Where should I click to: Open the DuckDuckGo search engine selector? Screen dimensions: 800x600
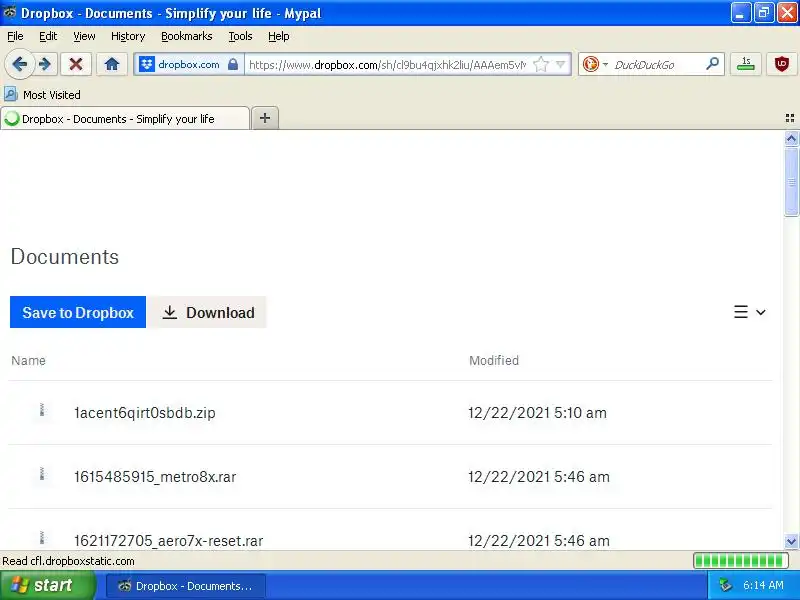(x=595, y=64)
